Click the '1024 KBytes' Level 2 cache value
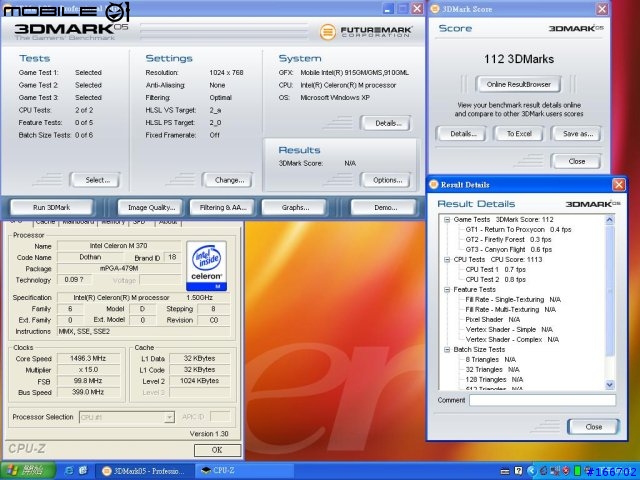The image size is (640, 480). 200,381
